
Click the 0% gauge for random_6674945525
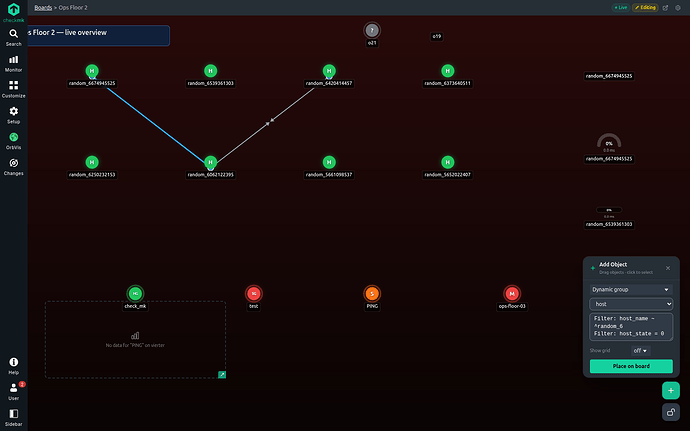[609, 142]
